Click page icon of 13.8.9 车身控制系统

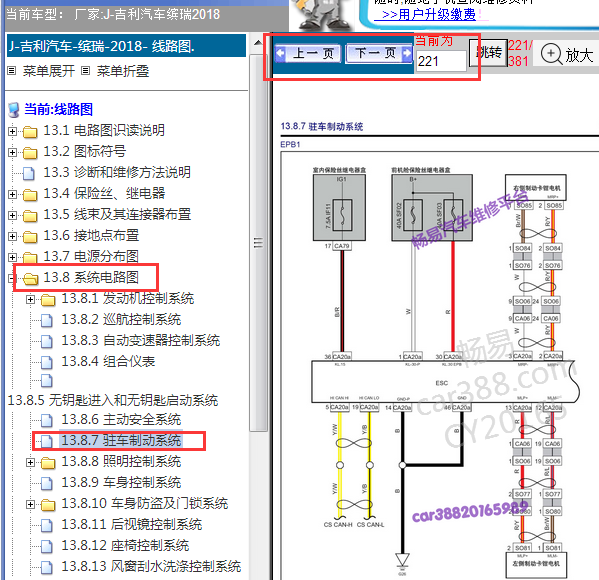47,483
